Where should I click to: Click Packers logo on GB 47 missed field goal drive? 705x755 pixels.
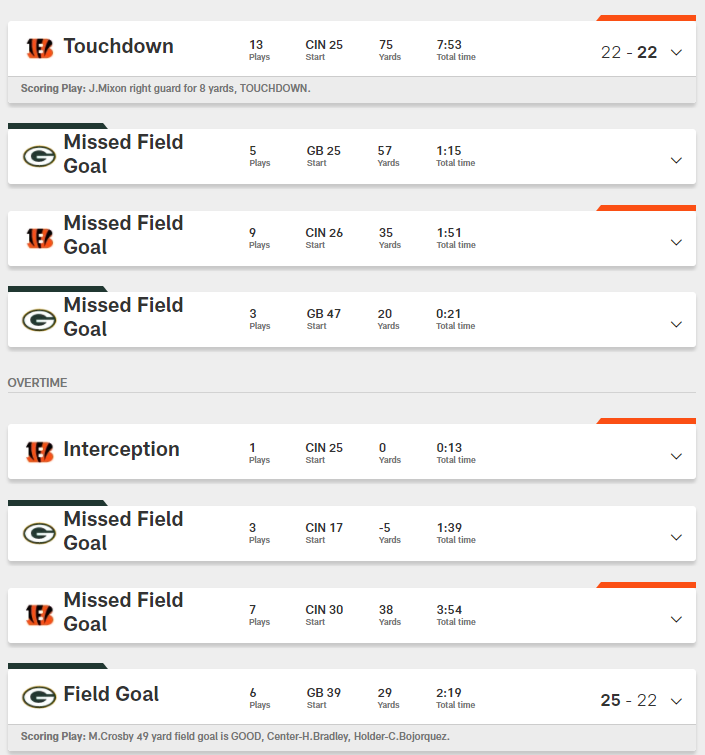[40, 319]
